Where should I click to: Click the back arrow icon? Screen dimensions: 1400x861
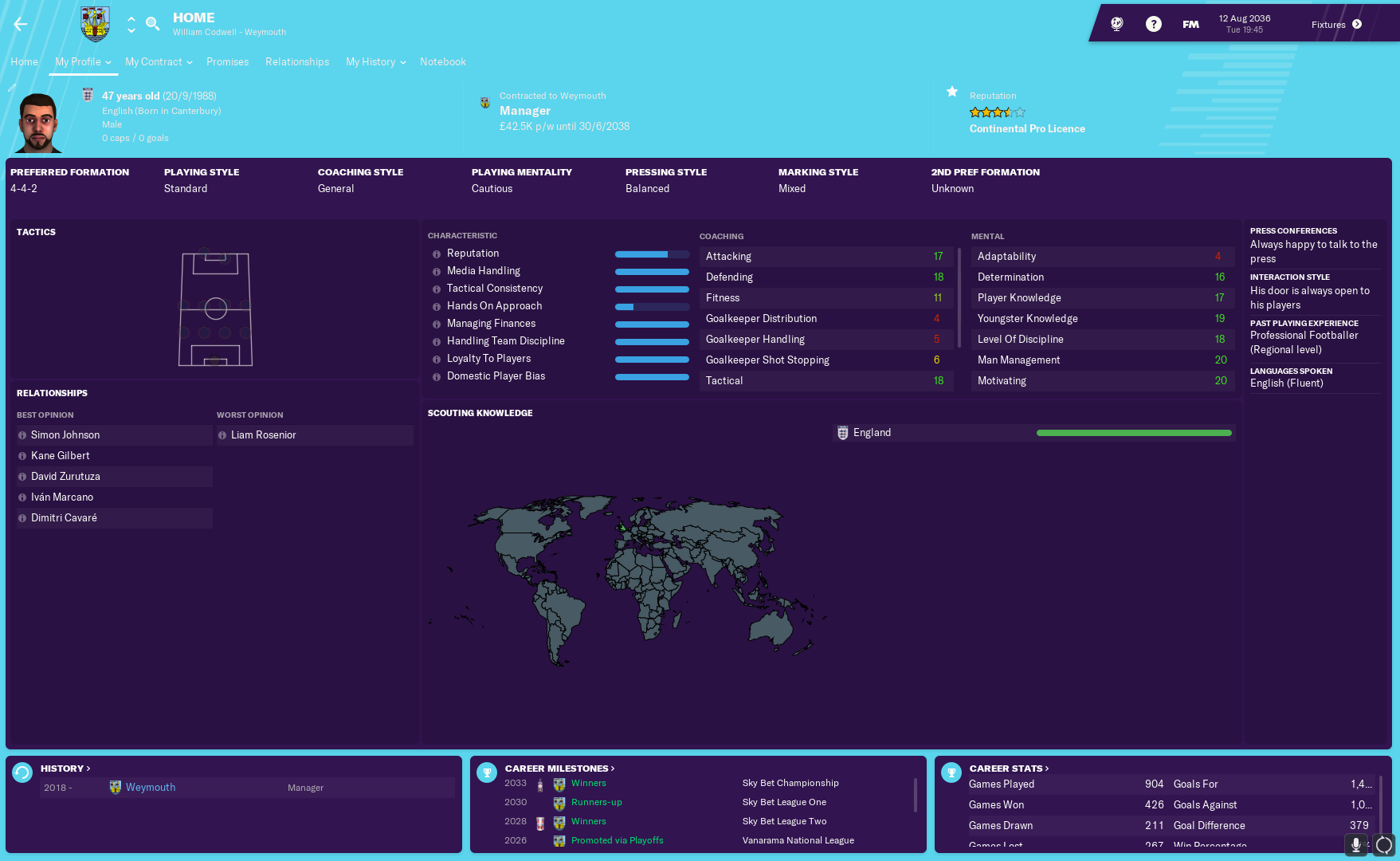pyautogui.click(x=21, y=24)
